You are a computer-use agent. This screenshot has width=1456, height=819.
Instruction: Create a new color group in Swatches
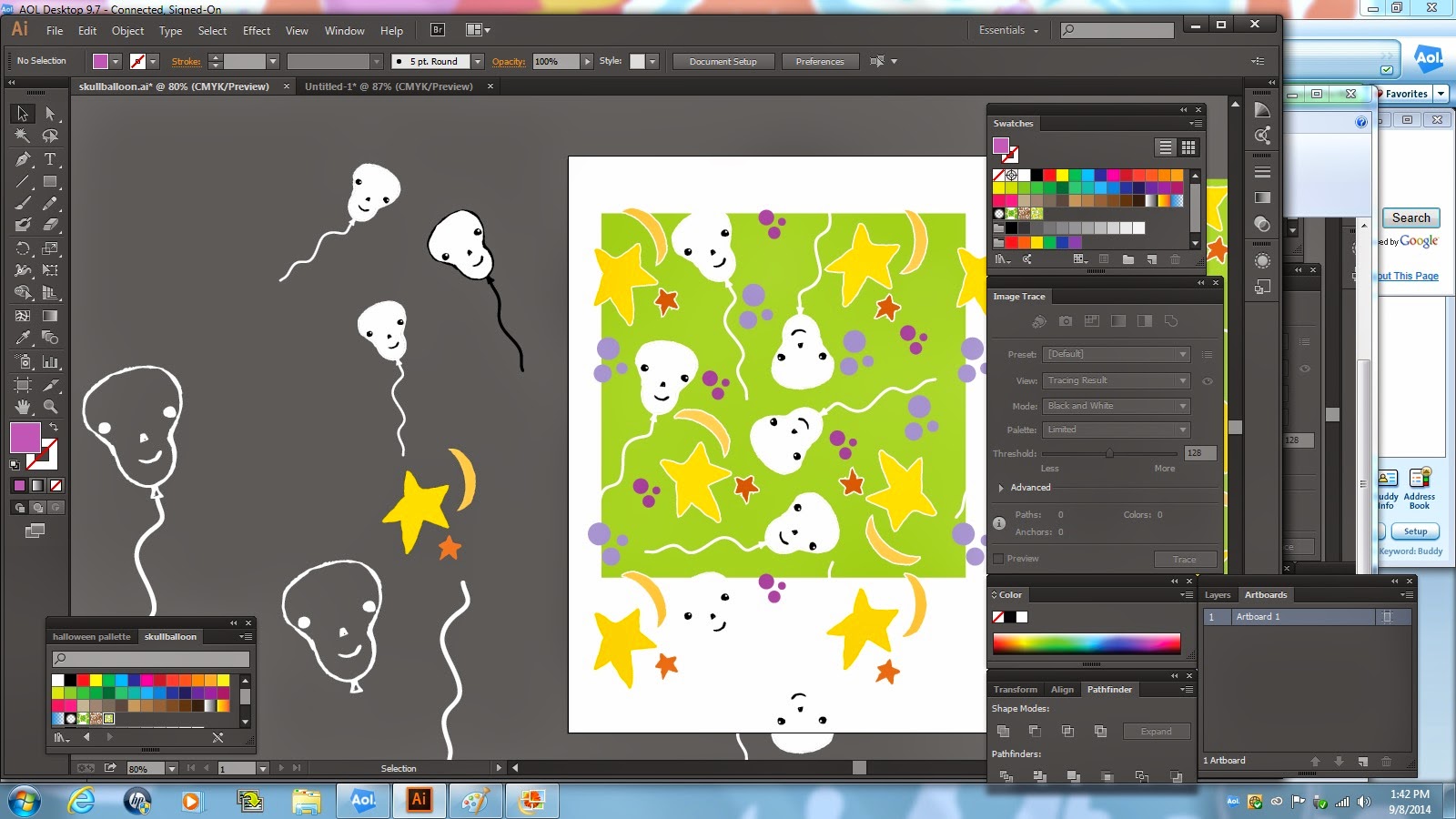1127,259
